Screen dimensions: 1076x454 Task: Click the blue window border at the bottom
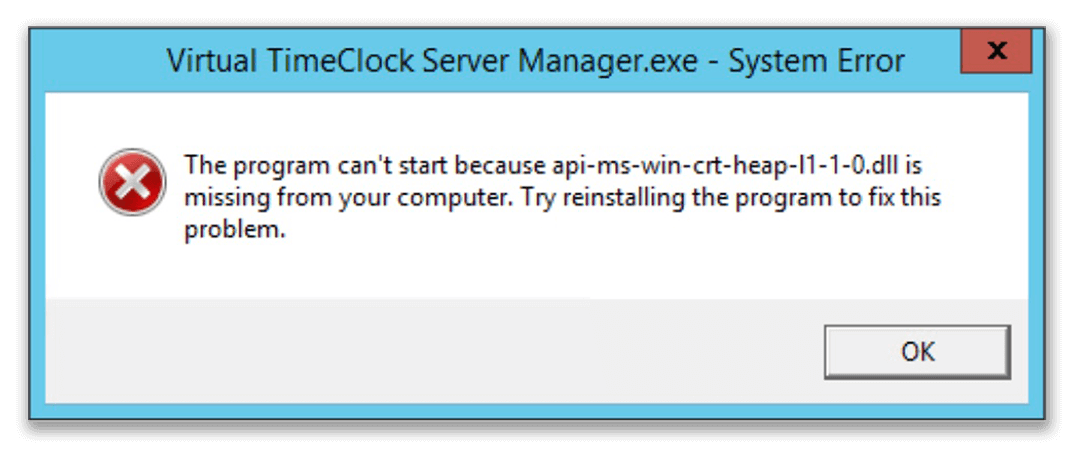point(537,411)
